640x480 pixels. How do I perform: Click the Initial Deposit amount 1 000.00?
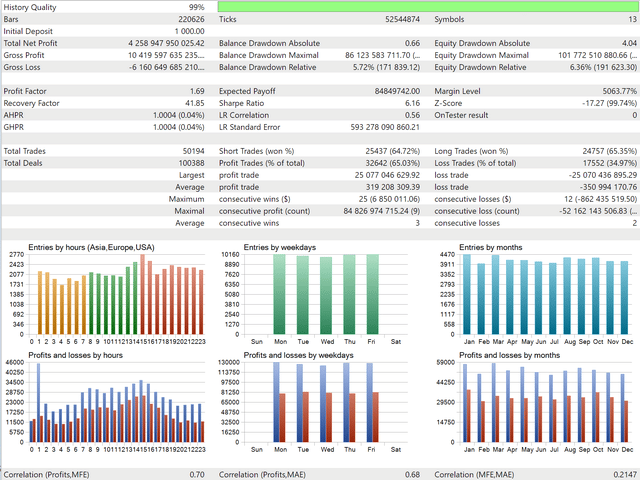(181, 31)
